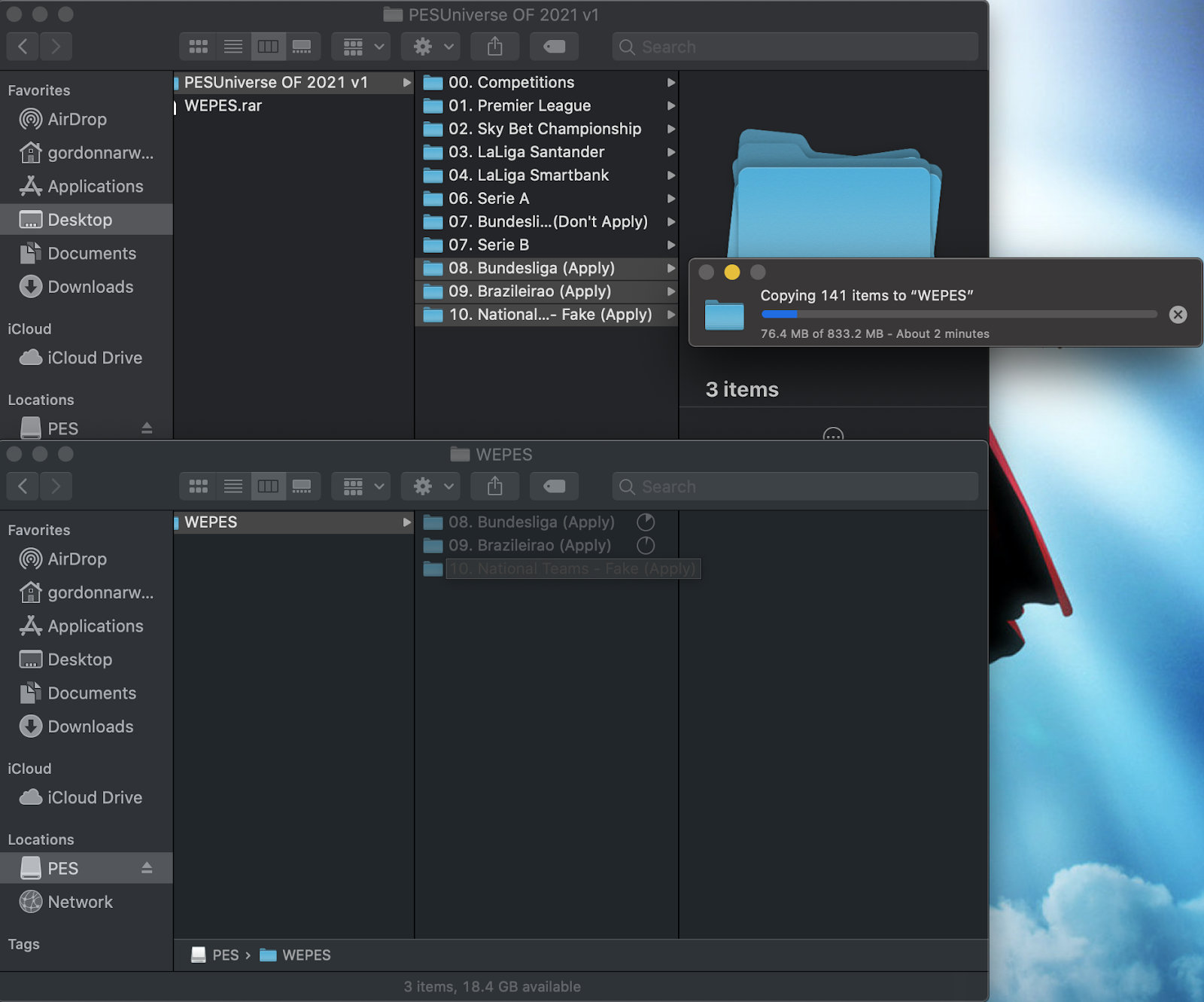The image size is (1204, 1002).
Task: Click Edit Tags button in WEPES window
Action: (554, 486)
